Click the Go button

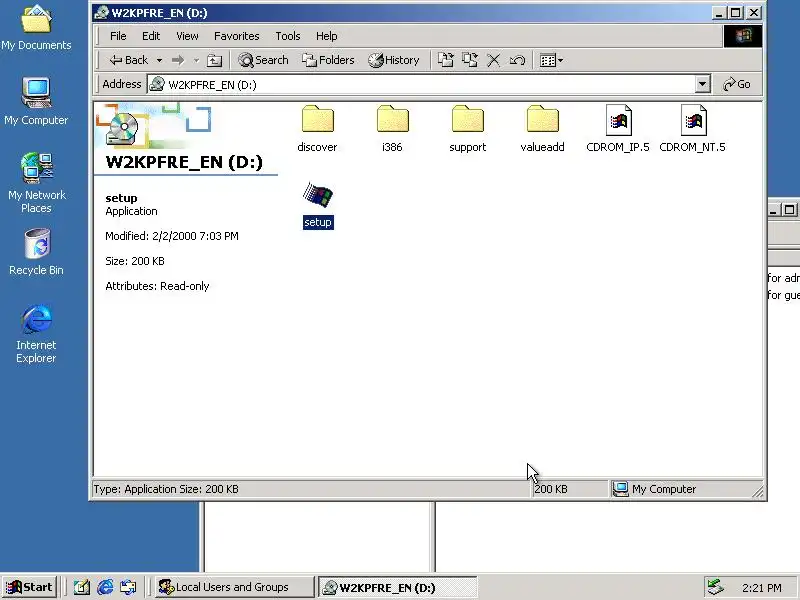[737, 84]
